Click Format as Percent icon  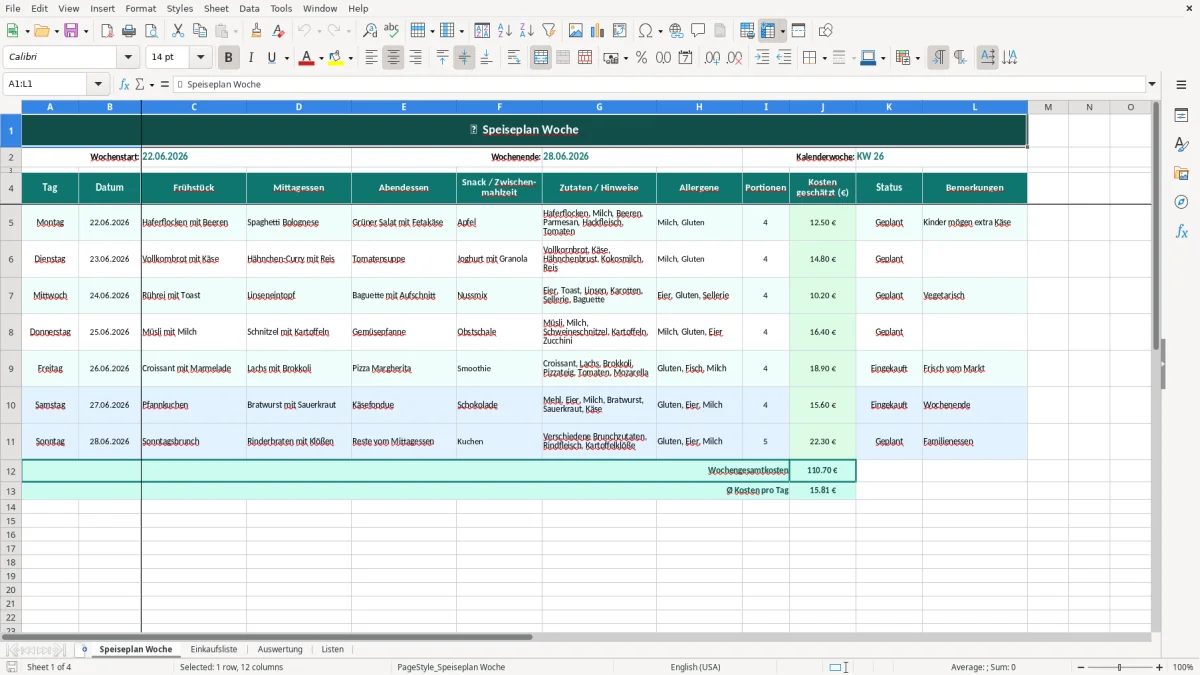[641, 58]
